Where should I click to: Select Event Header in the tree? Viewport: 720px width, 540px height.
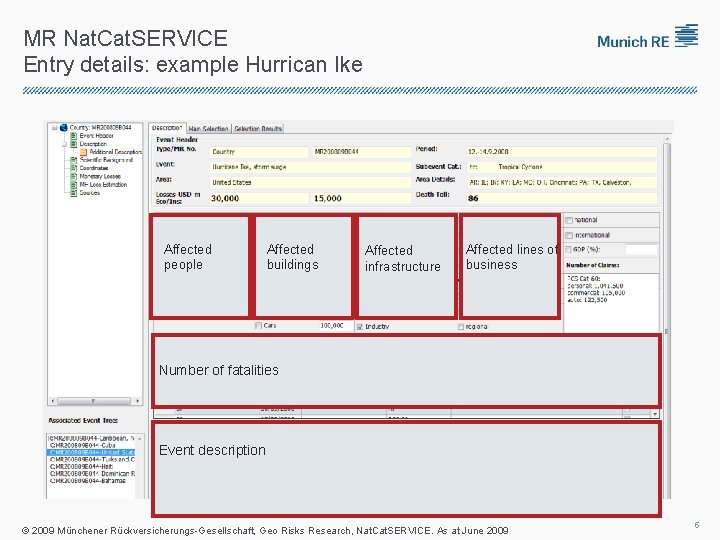click(96, 136)
